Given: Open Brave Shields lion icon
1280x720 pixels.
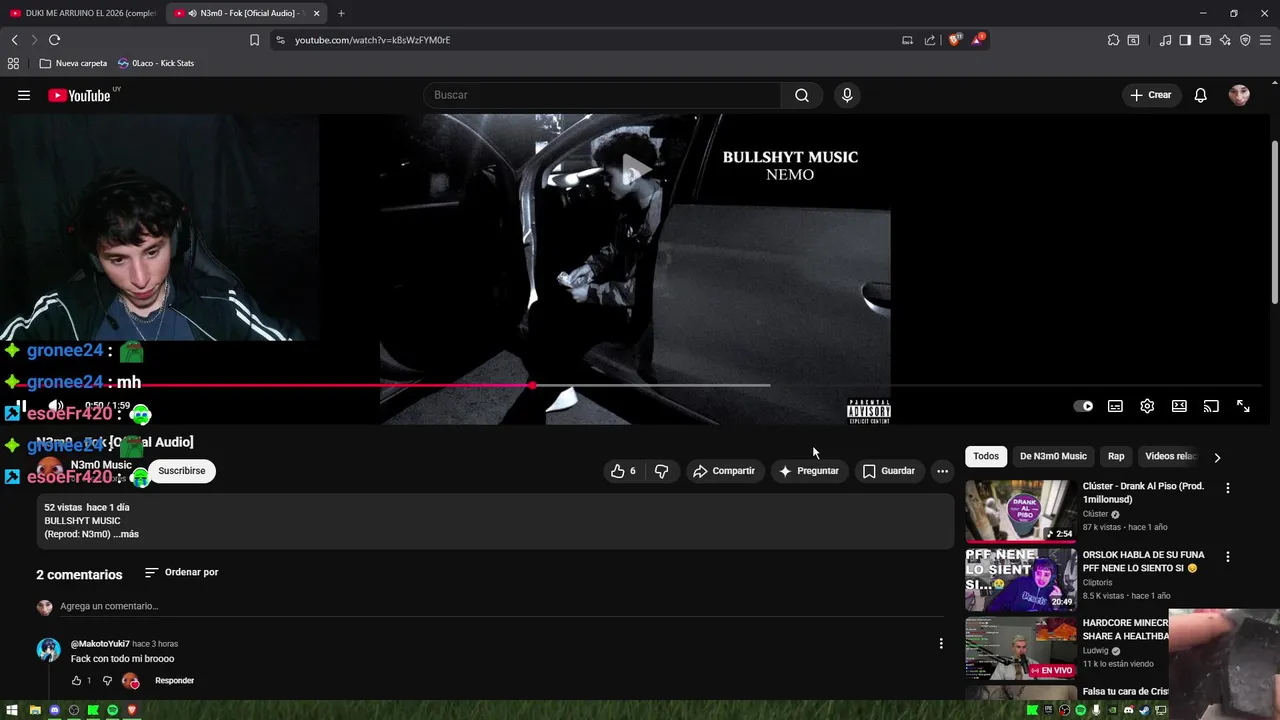Looking at the screenshot, I should point(954,40).
